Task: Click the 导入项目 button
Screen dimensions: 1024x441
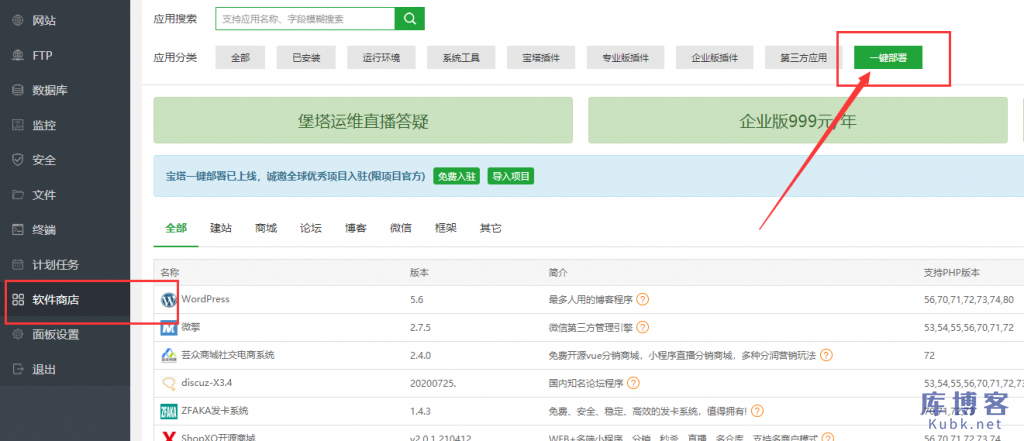Action: pyautogui.click(x=511, y=177)
